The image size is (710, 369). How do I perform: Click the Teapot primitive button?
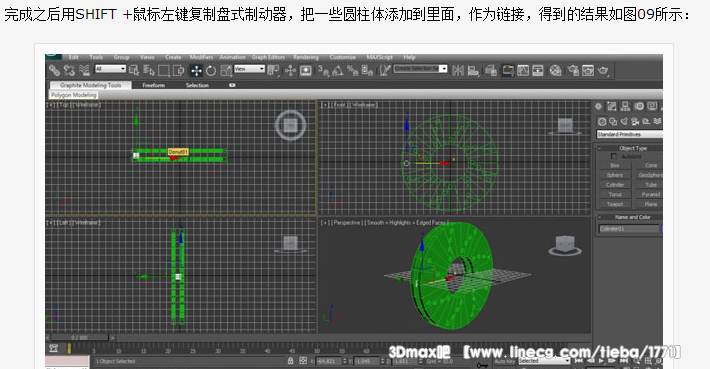[x=614, y=204]
